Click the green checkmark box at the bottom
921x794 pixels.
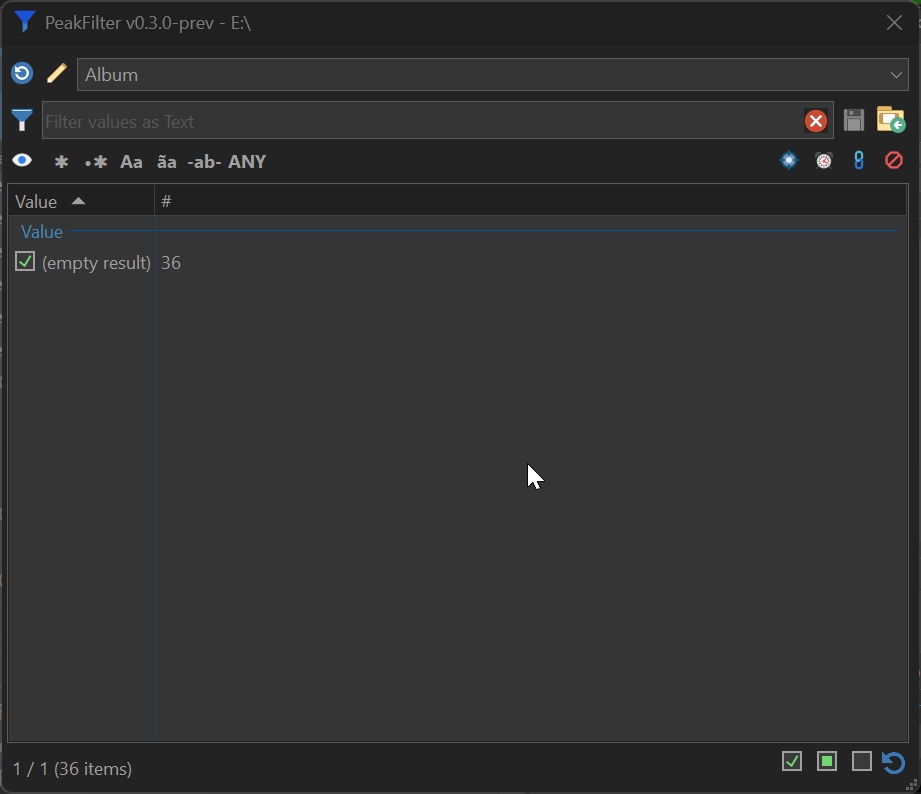coord(792,762)
